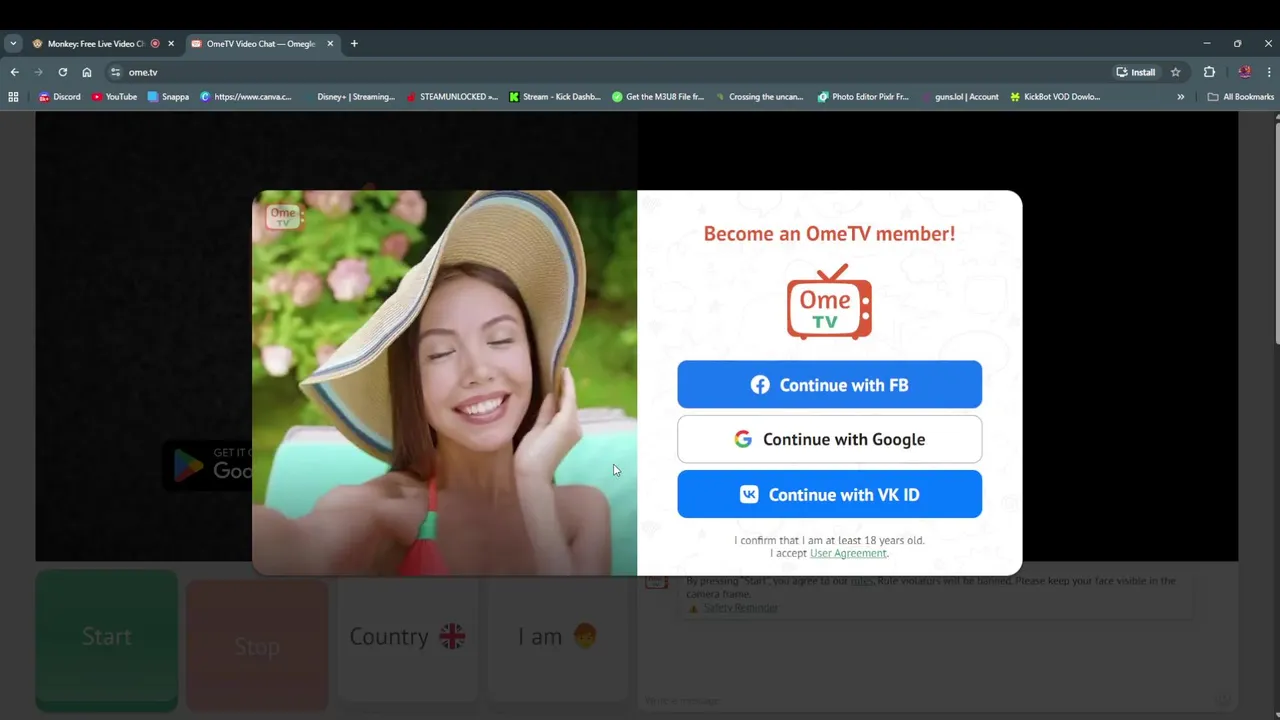Click the red Stop button

pyautogui.click(x=257, y=646)
